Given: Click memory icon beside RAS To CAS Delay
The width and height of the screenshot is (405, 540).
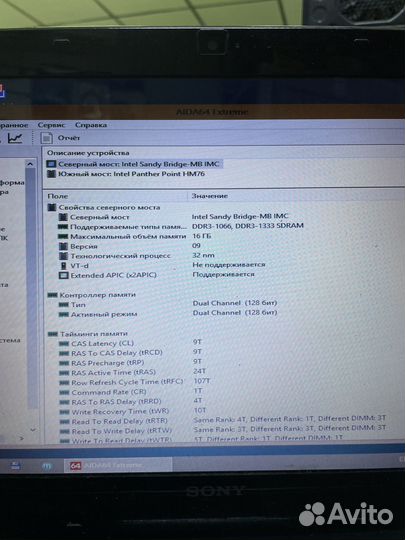Looking at the screenshot, I should [64, 353].
